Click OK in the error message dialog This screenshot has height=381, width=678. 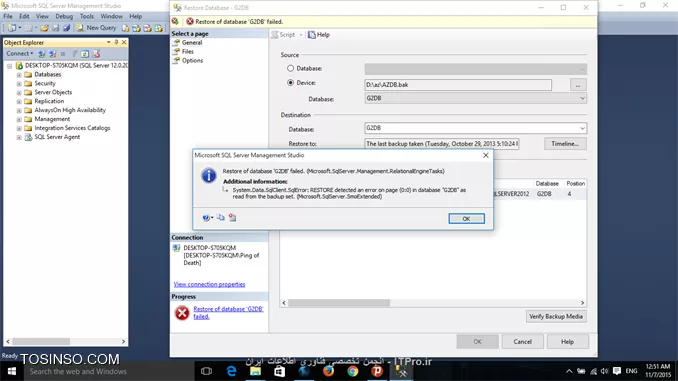pyautogui.click(x=466, y=218)
